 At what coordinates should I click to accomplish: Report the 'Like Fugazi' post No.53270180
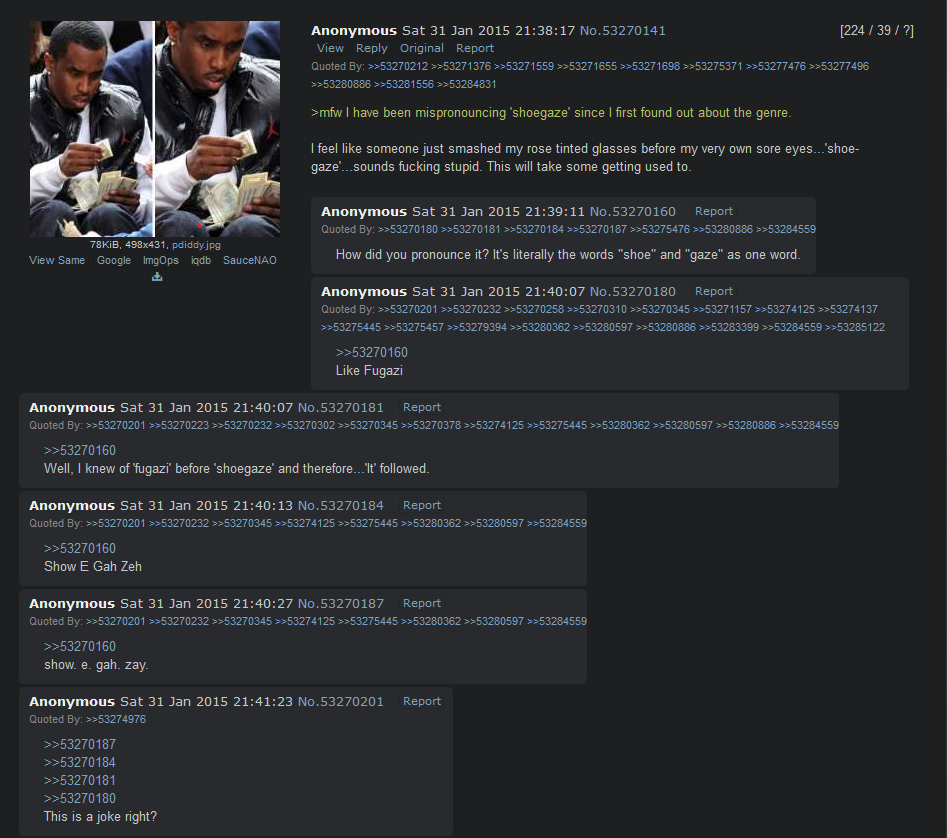[x=714, y=291]
